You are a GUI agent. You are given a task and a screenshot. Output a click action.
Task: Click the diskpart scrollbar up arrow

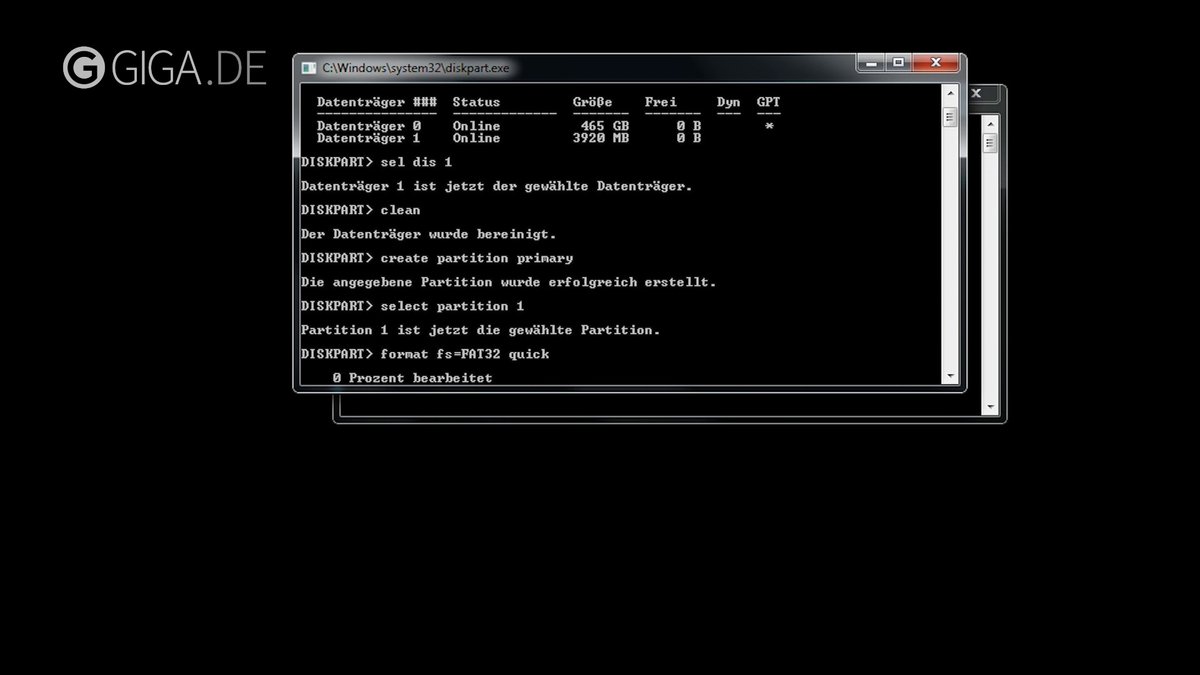pos(950,93)
